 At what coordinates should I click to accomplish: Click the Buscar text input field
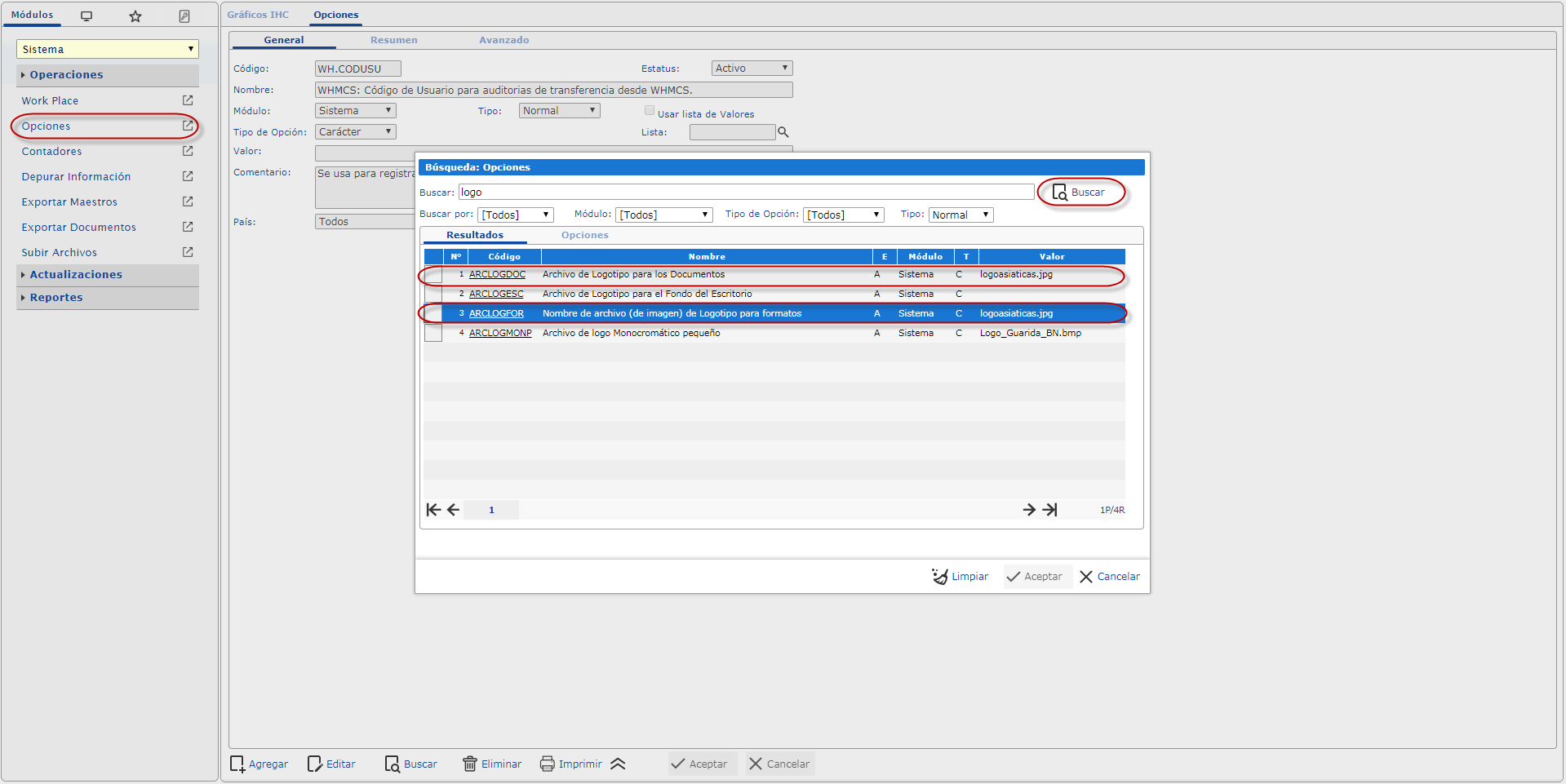click(746, 193)
